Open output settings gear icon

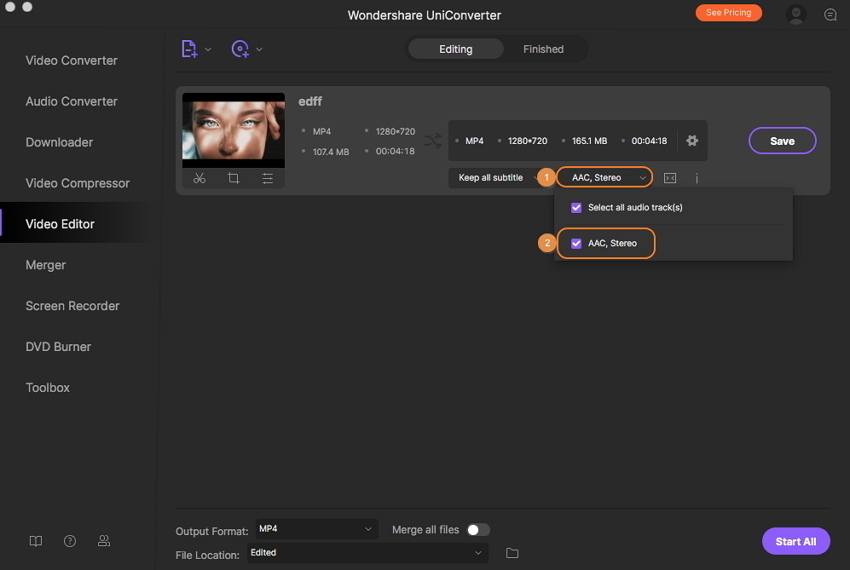(x=692, y=140)
